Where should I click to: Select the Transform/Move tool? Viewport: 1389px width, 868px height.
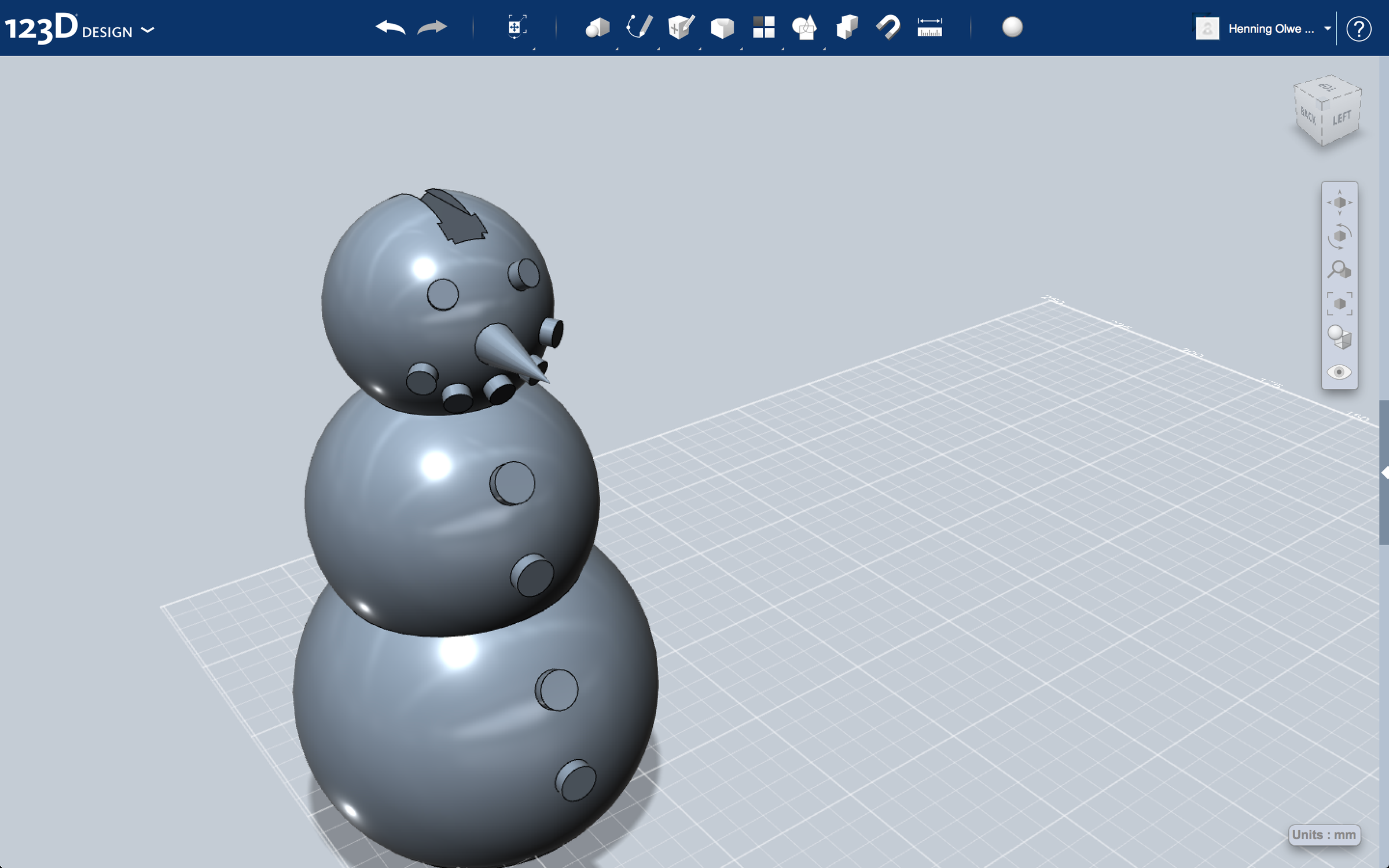coord(517,26)
